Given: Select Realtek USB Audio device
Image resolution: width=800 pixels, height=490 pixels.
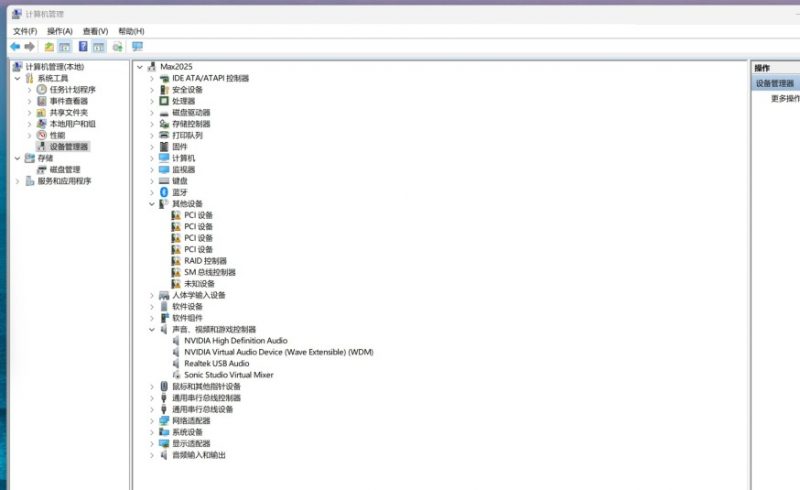Looking at the screenshot, I should (217, 364).
